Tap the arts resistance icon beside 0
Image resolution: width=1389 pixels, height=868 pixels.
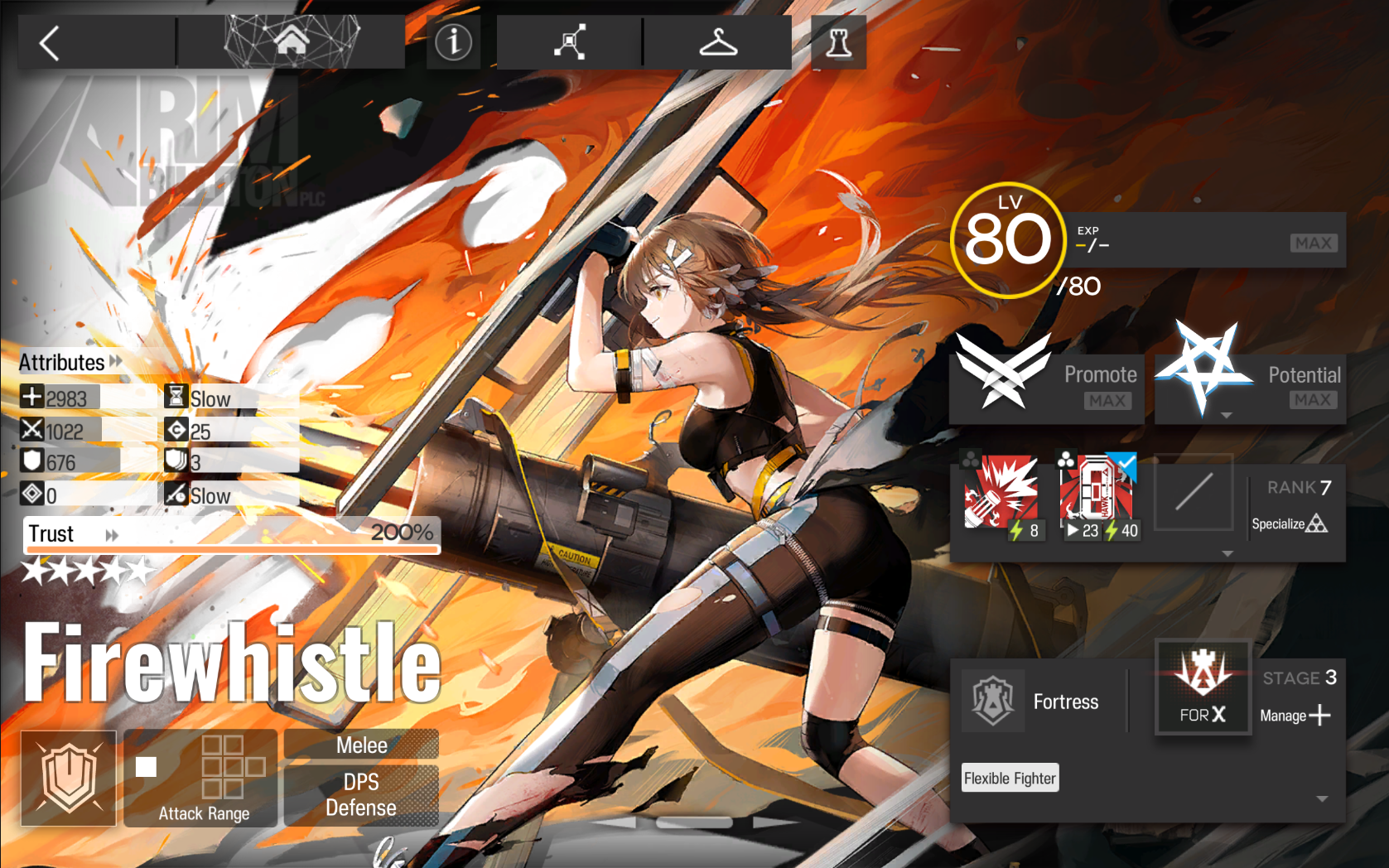click(31, 494)
